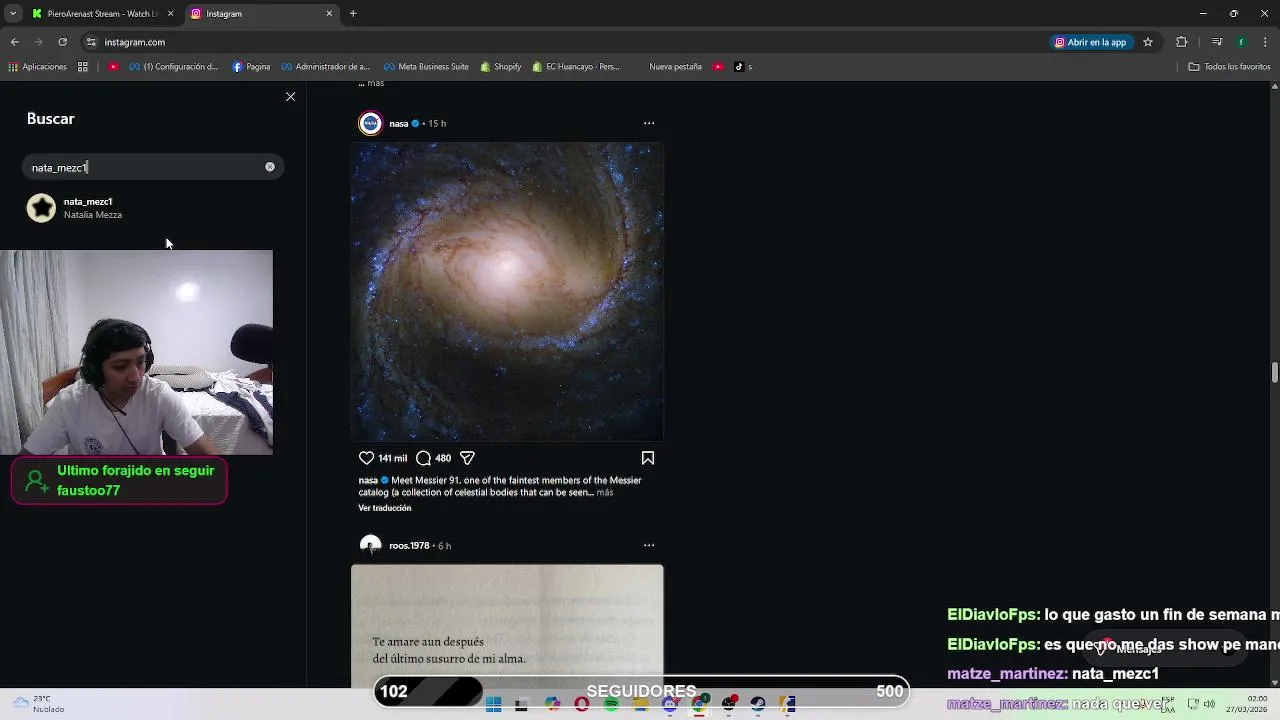Open Opera browser from taskbar
Screen dimensions: 1280x720
tap(582, 705)
